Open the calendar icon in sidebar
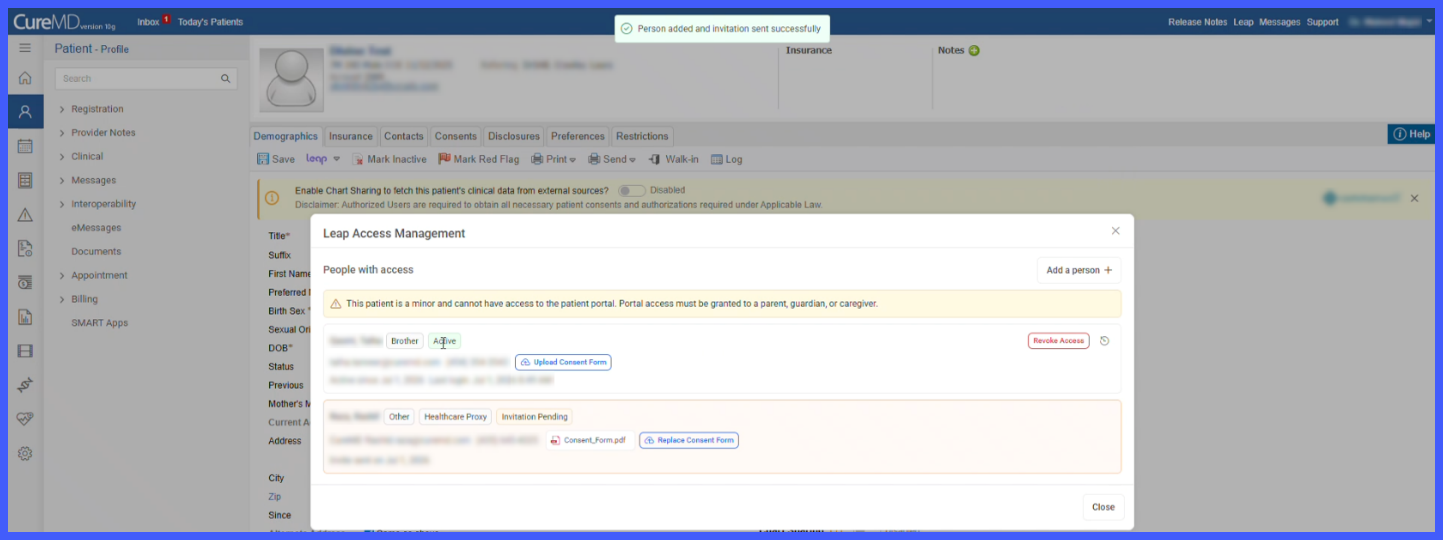 25,146
